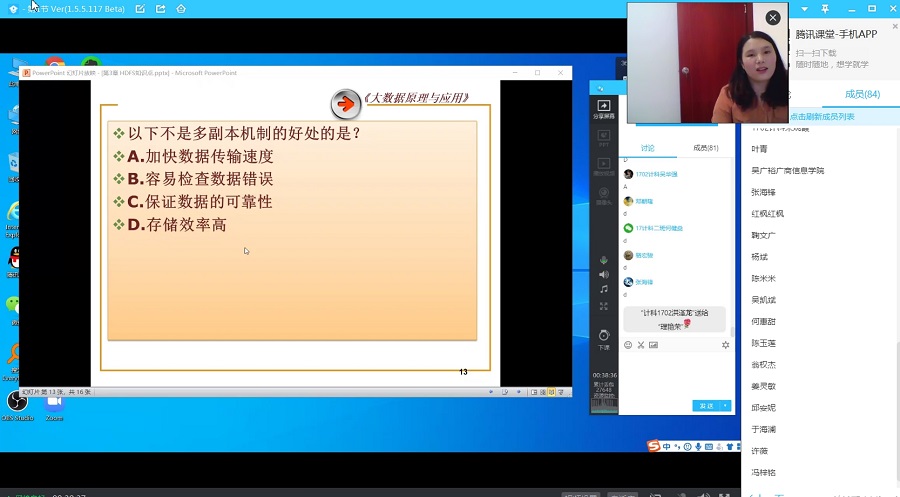Click the share icon in title bar
900x497 pixels.
click(160, 8)
